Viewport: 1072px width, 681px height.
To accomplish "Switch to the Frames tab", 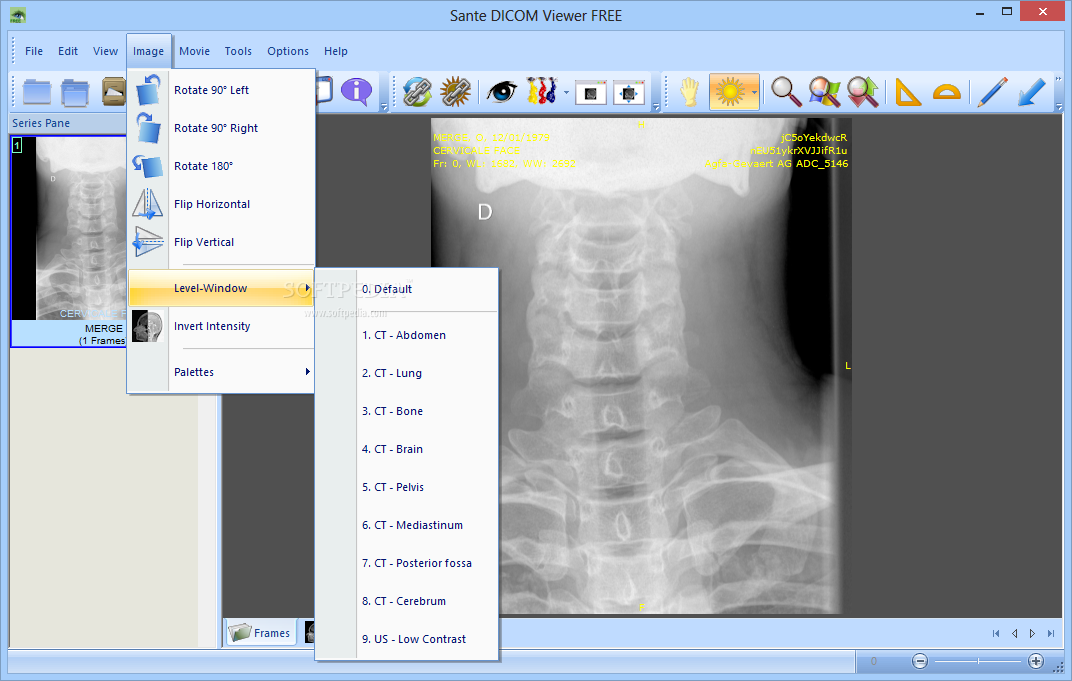I will pos(260,633).
